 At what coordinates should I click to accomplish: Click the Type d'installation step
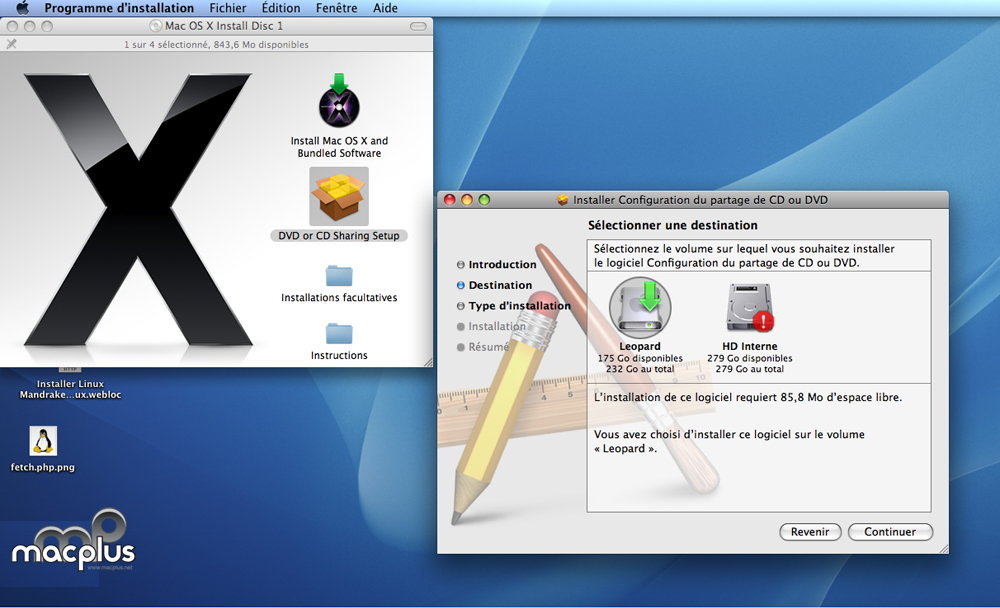[519, 306]
